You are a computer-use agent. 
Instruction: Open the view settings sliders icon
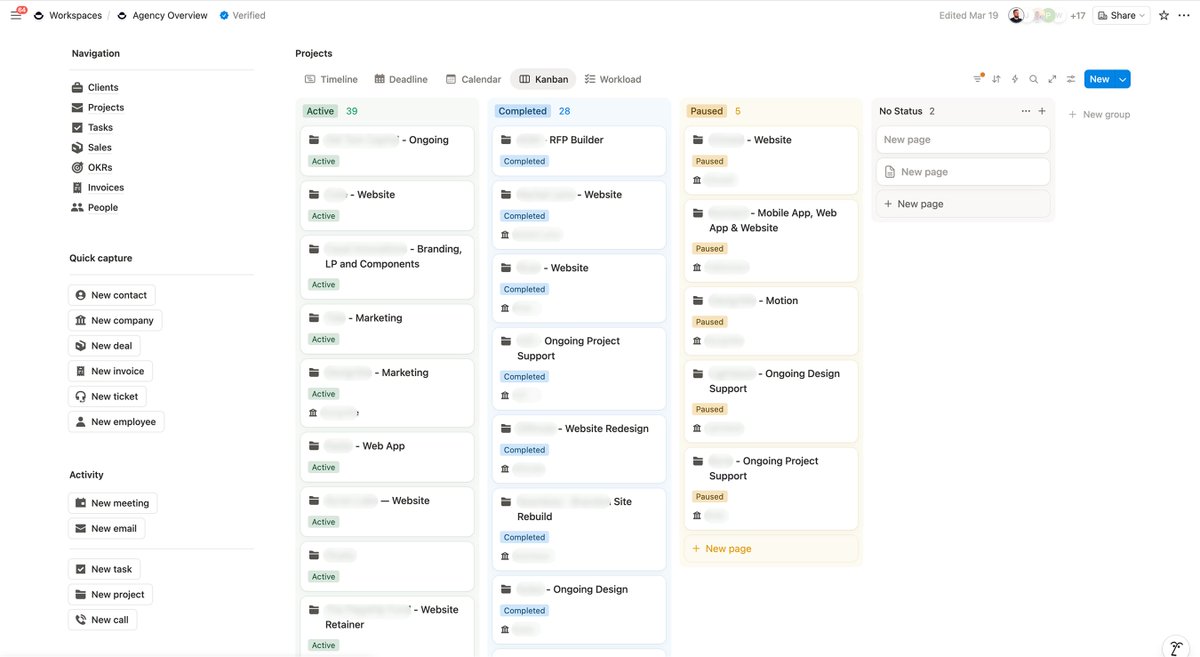[x=1071, y=79]
